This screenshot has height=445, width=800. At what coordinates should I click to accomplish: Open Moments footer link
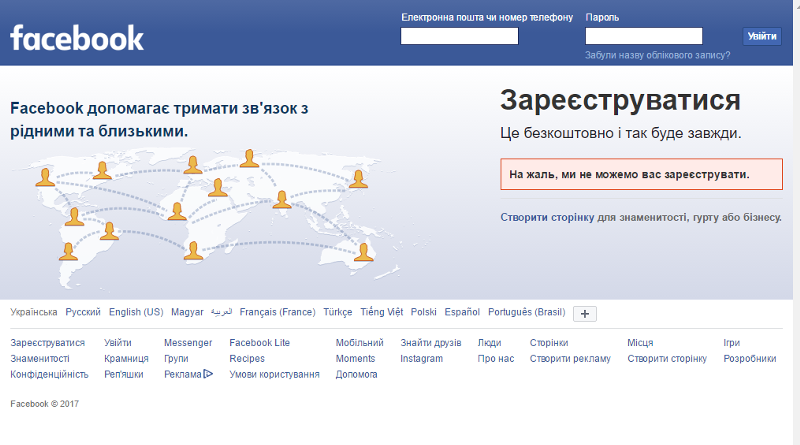point(355,359)
